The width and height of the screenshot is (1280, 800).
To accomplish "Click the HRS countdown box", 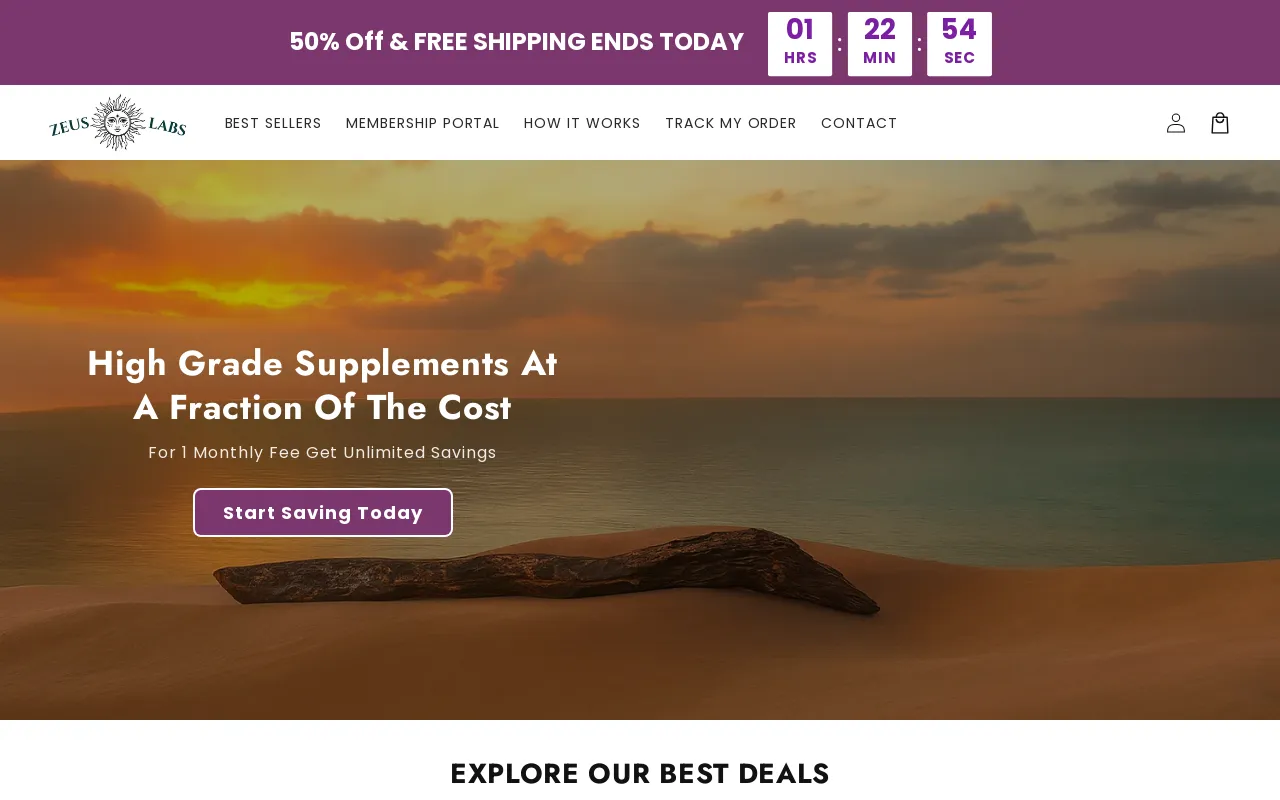I will click(800, 44).
